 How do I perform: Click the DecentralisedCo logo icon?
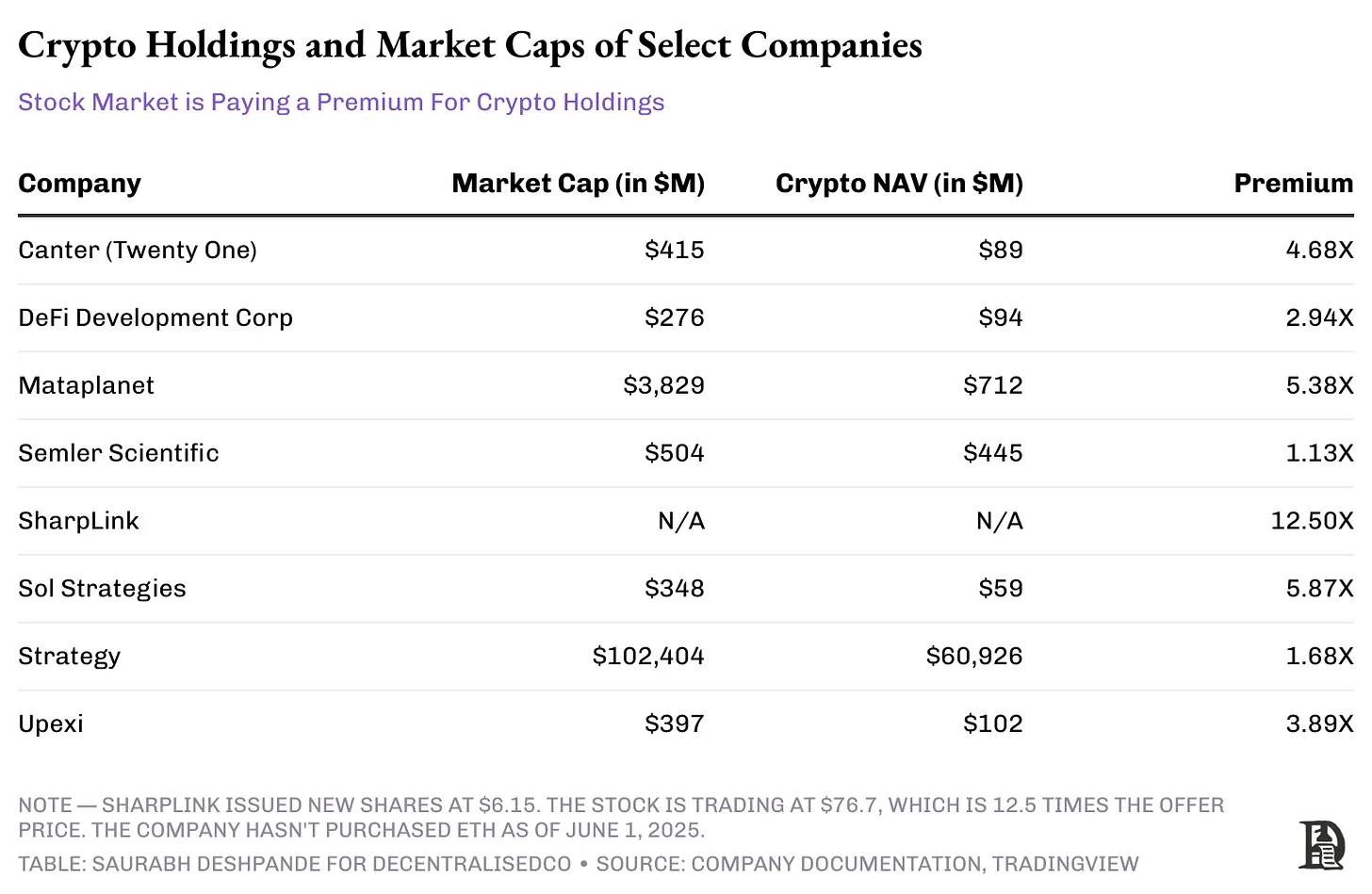point(1322,844)
